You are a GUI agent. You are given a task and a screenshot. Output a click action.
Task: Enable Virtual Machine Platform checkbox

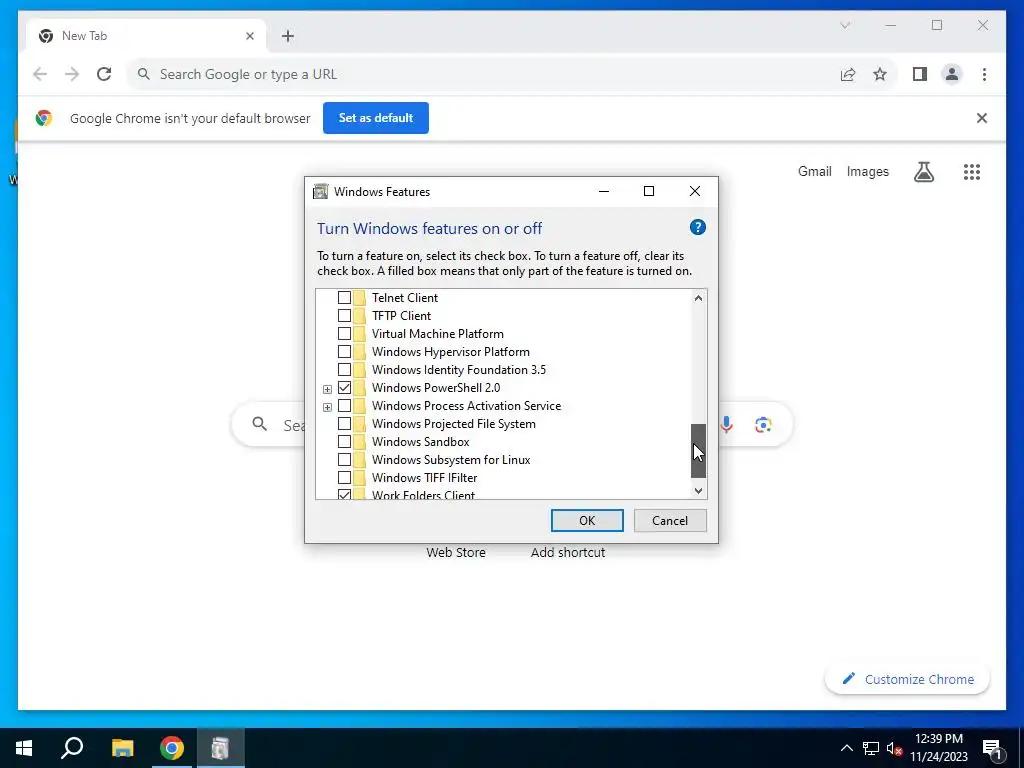344,334
